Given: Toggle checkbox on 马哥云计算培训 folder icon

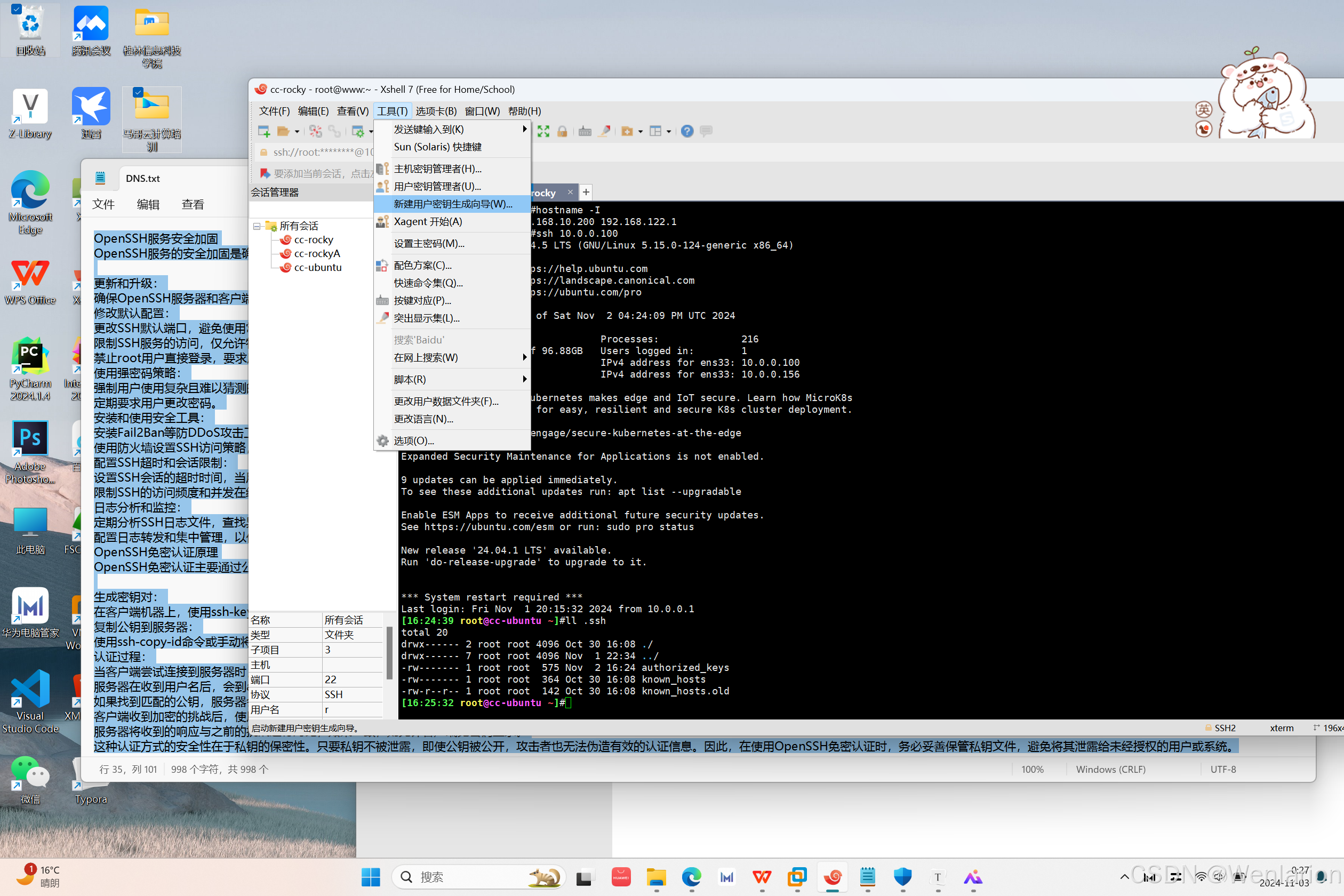Looking at the screenshot, I should pyautogui.click(x=138, y=92).
